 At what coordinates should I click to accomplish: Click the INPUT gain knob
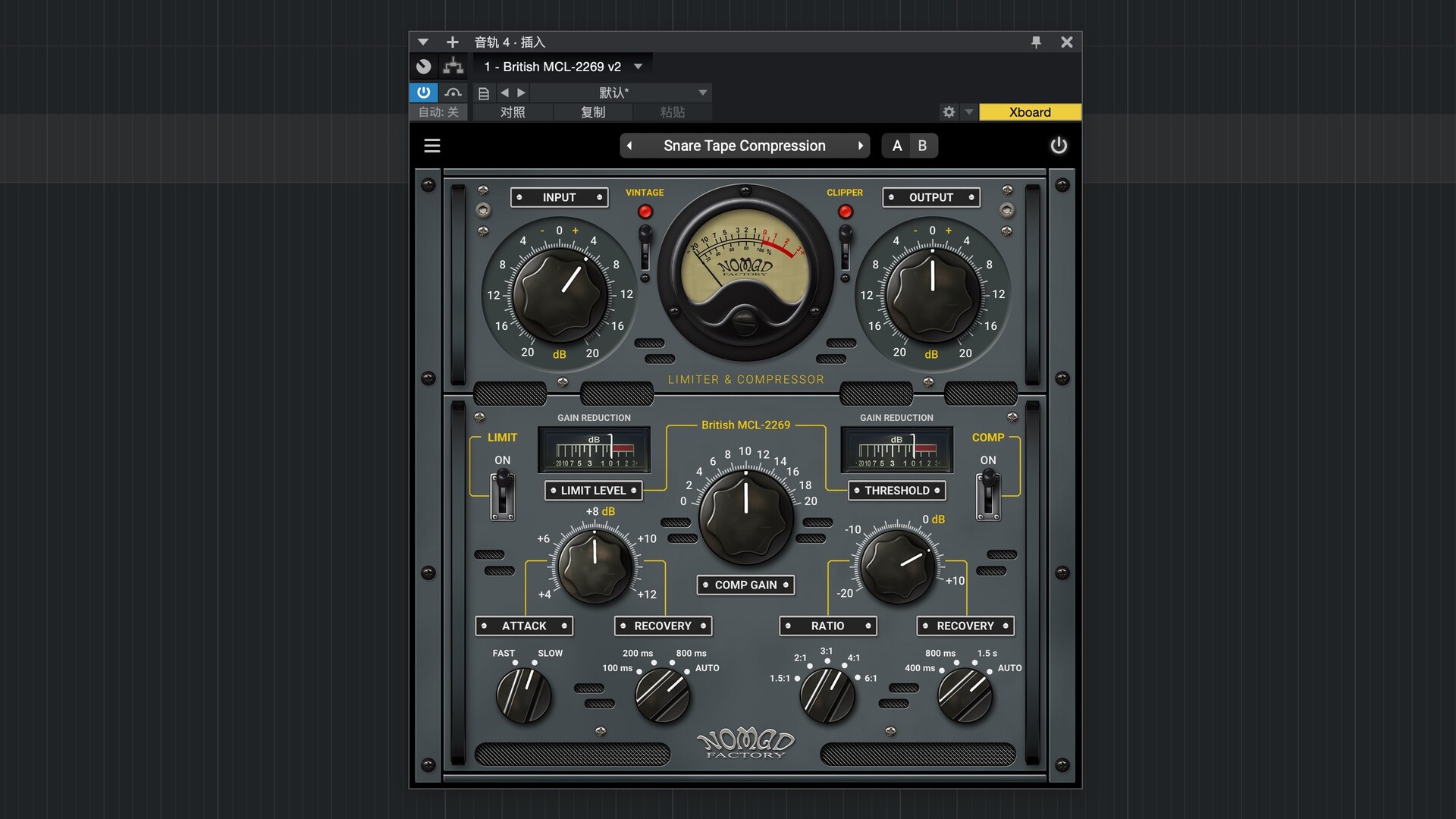coord(560,295)
